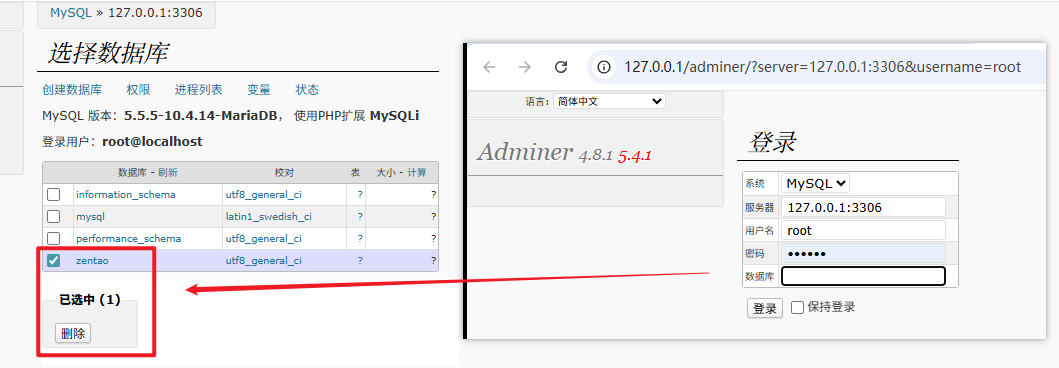
Task: Tick the information_schema database checkbox
Action: point(53,194)
